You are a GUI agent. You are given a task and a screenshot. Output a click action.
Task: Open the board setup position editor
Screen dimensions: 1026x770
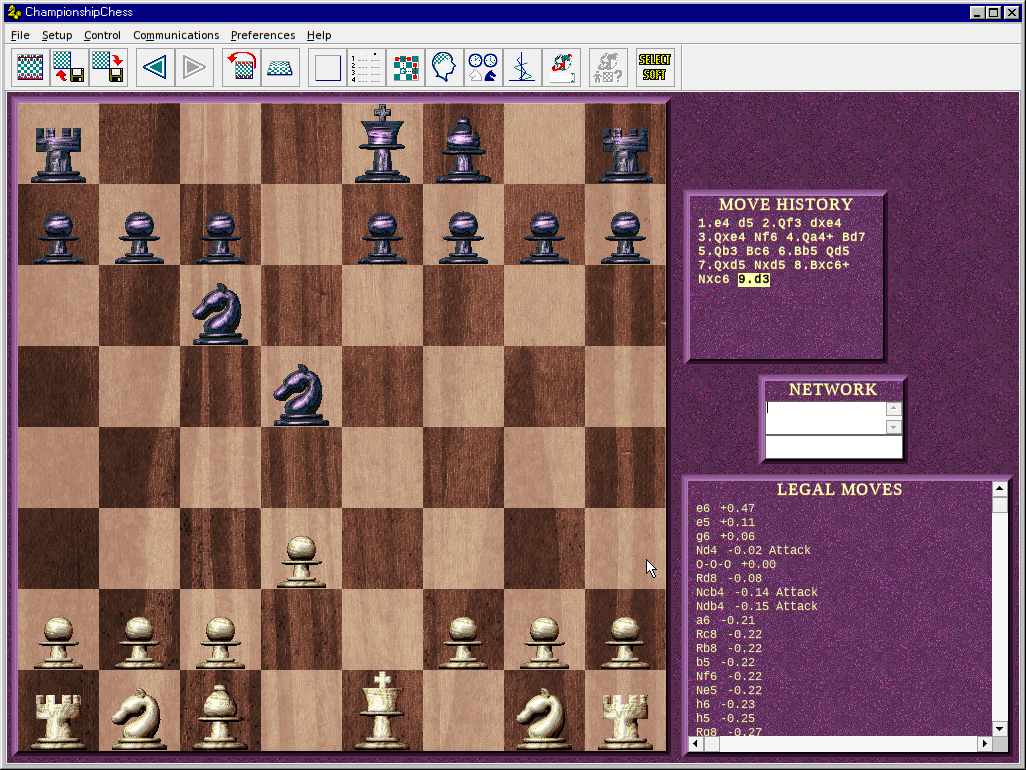(405, 66)
